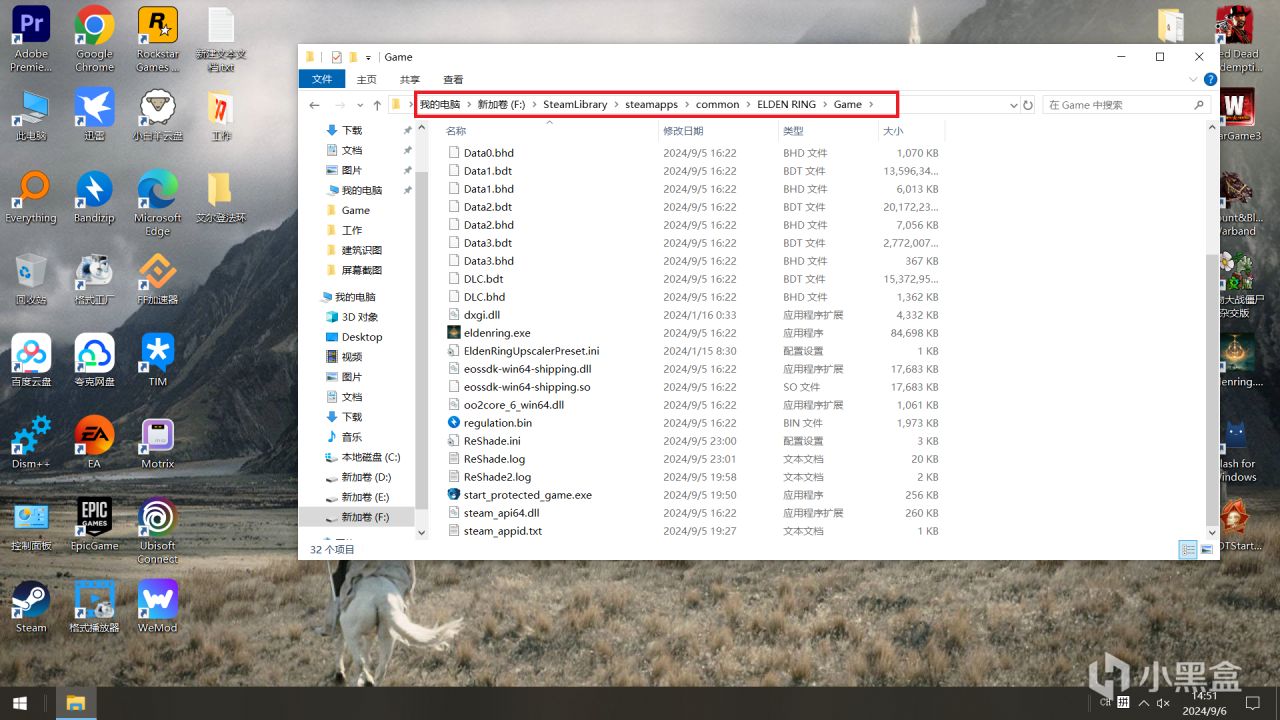
Task: Expand the chevron after common in address bar
Action: click(748, 105)
